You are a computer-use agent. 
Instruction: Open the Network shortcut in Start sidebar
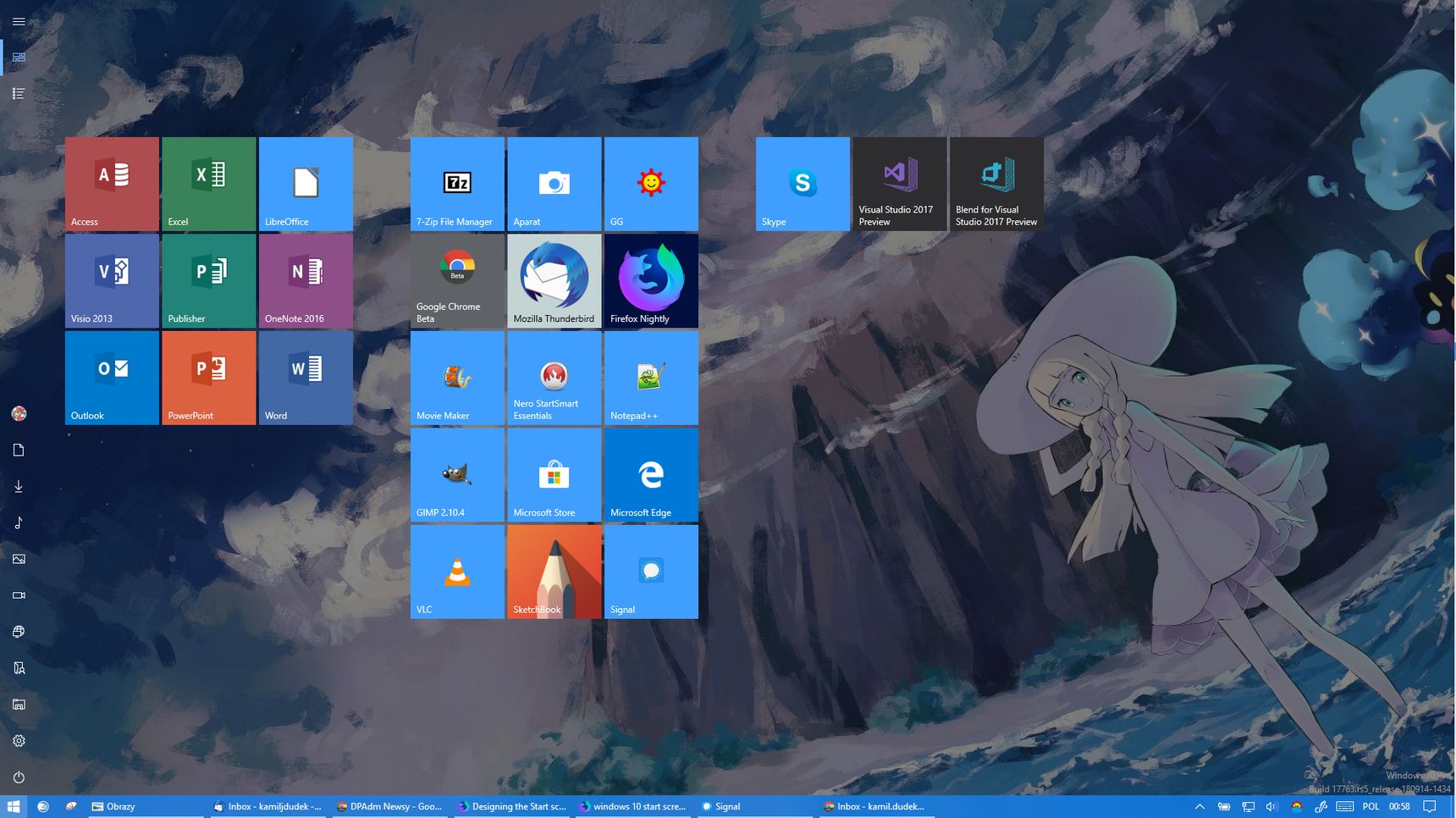19,632
